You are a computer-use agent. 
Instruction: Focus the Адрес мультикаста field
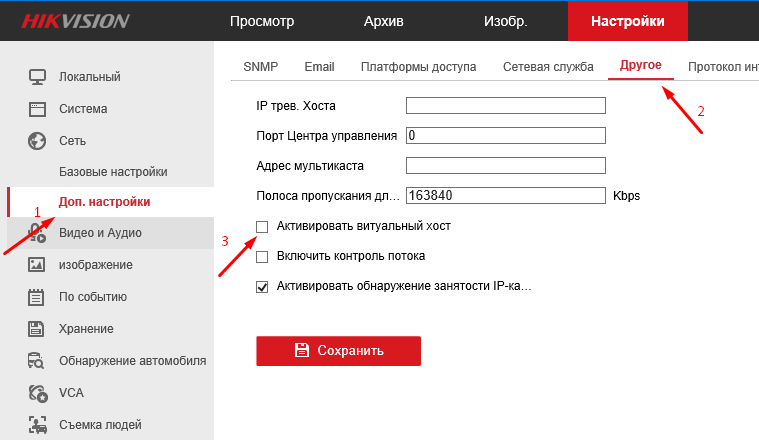pyautogui.click(x=506, y=166)
